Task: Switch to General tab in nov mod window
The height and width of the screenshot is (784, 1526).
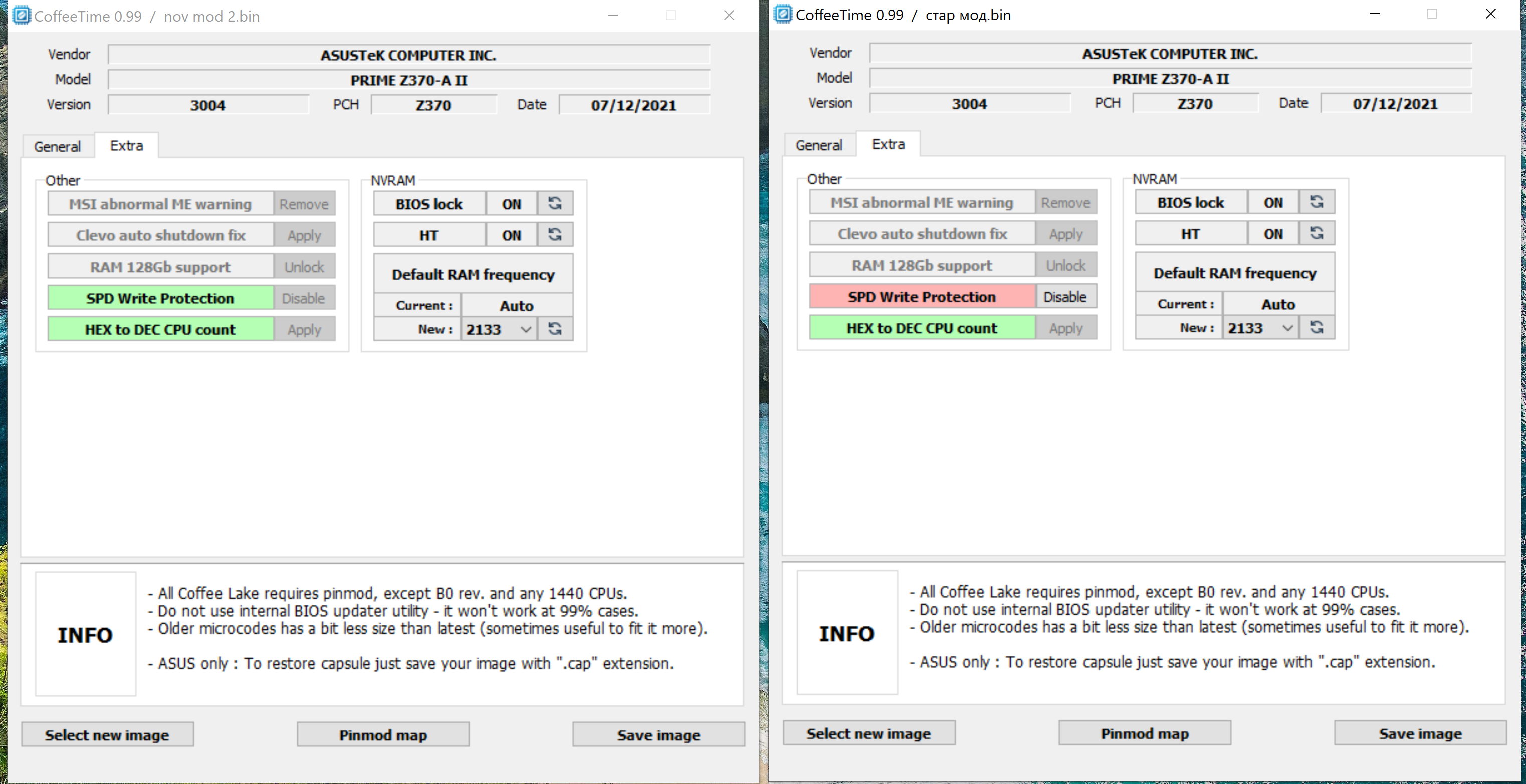Action: click(58, 146)
